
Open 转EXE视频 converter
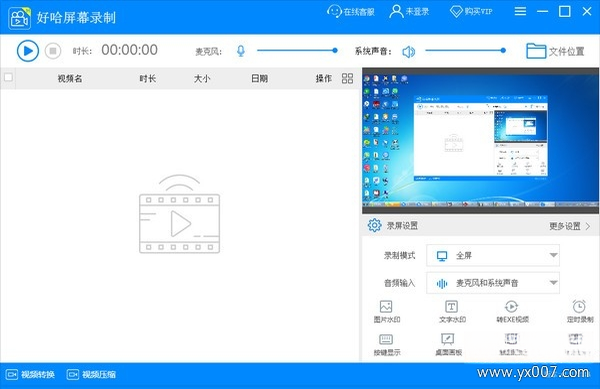coord(512,312)
